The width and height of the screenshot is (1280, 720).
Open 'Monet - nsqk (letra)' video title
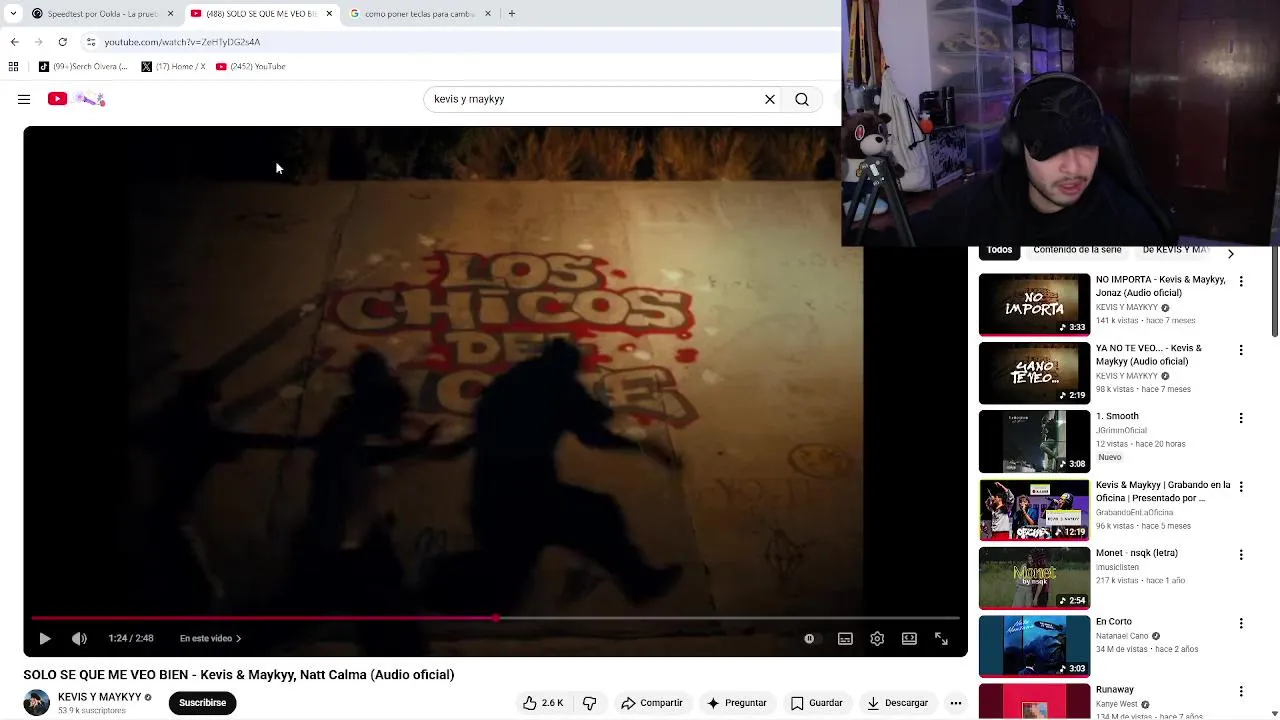tap(1136, 553)
